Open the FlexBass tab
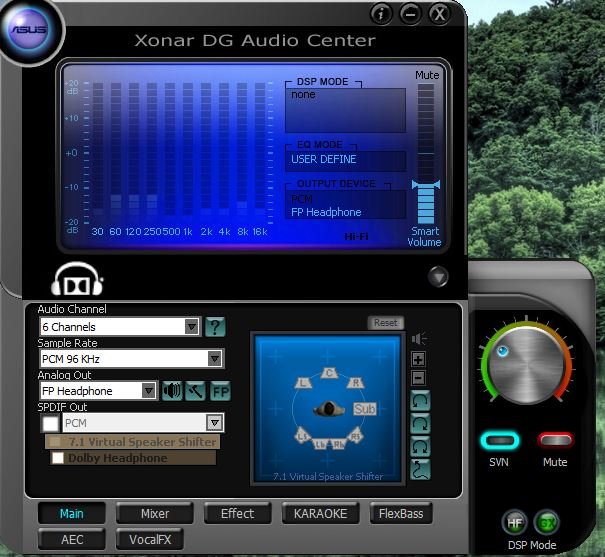 (x=401, y=513)
